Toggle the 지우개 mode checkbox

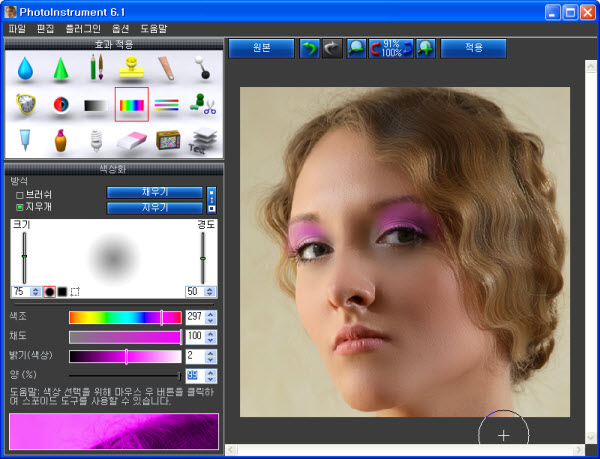(20, 207)
